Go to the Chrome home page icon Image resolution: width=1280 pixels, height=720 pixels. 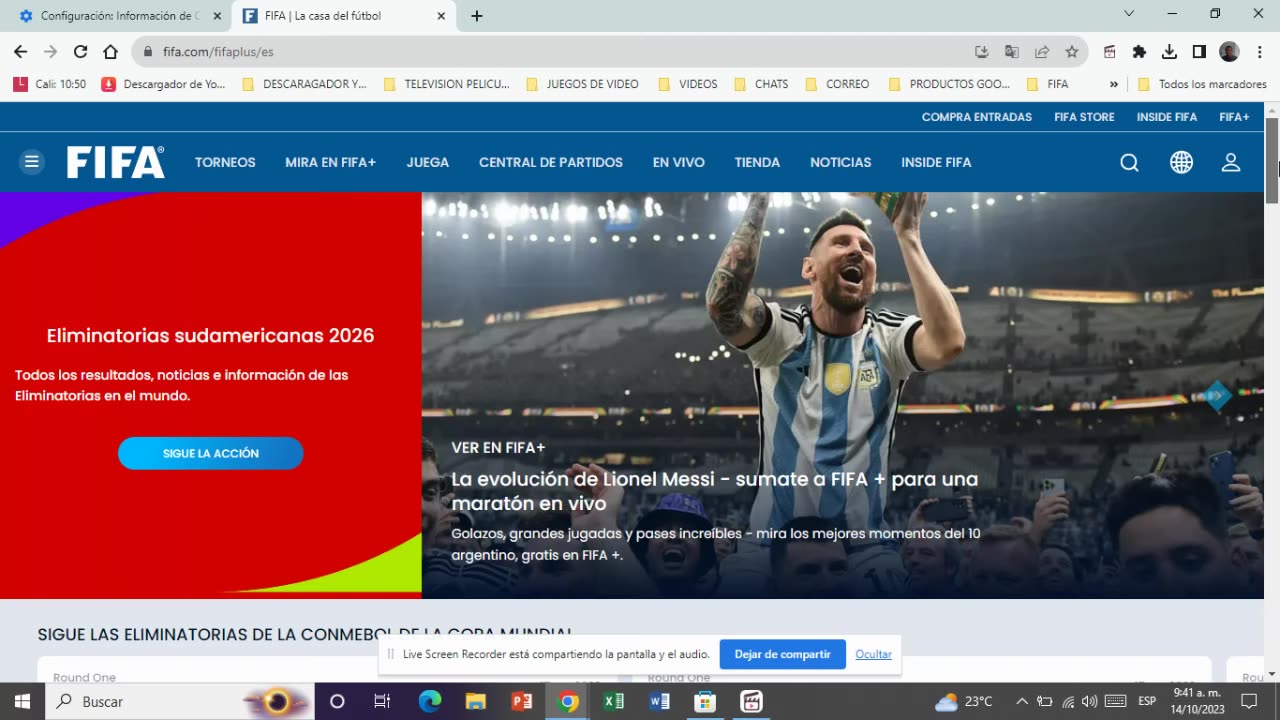(110, 52)
